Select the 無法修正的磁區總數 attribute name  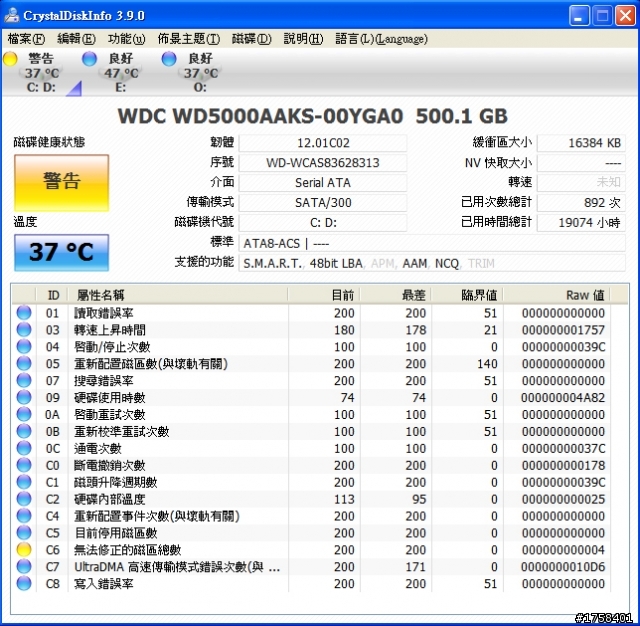(x=127, y=550)
